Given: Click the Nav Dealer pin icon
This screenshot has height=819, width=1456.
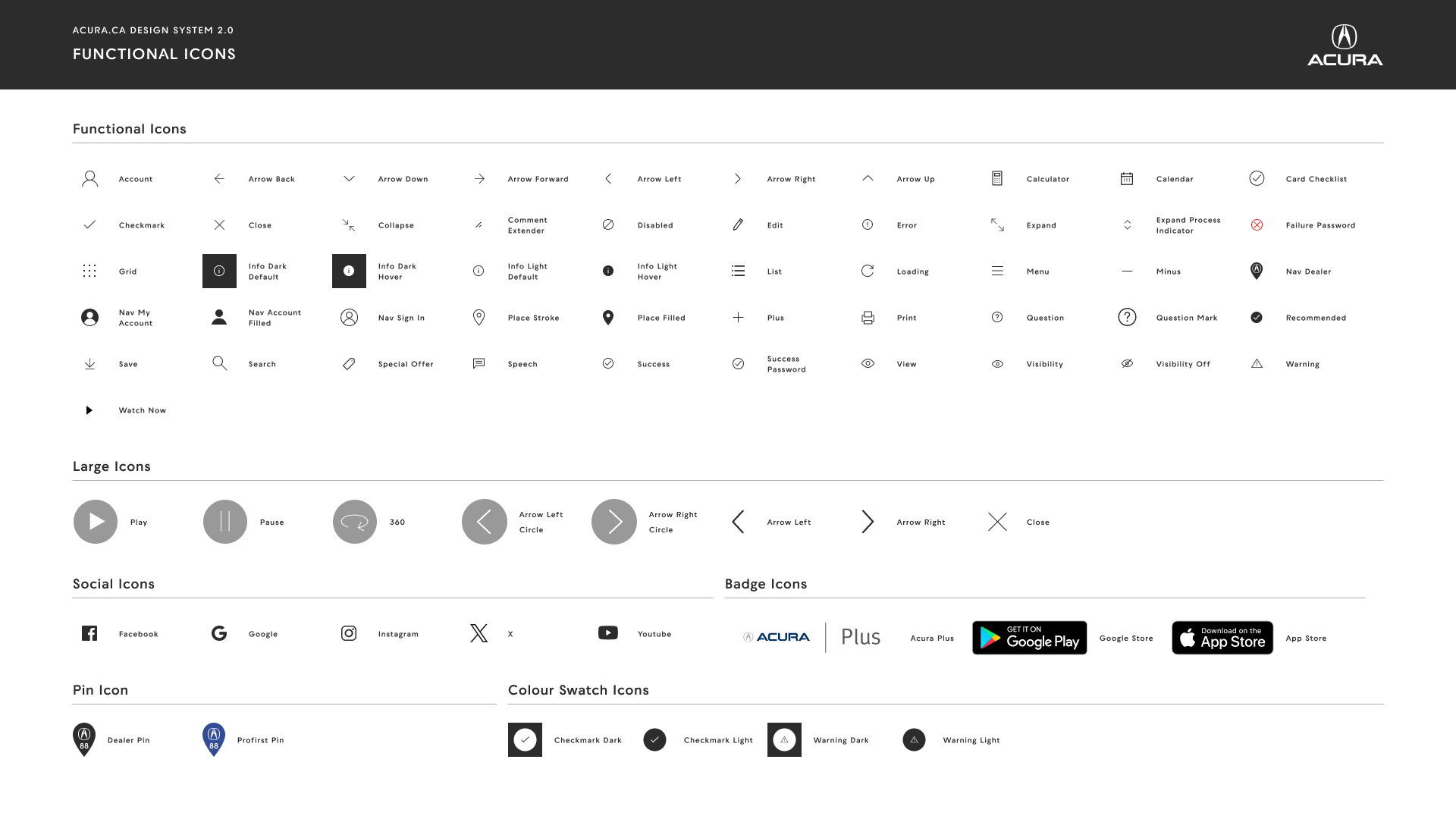Looking at the screenshot, I should pyautogui.click(x=1257, y=271).
